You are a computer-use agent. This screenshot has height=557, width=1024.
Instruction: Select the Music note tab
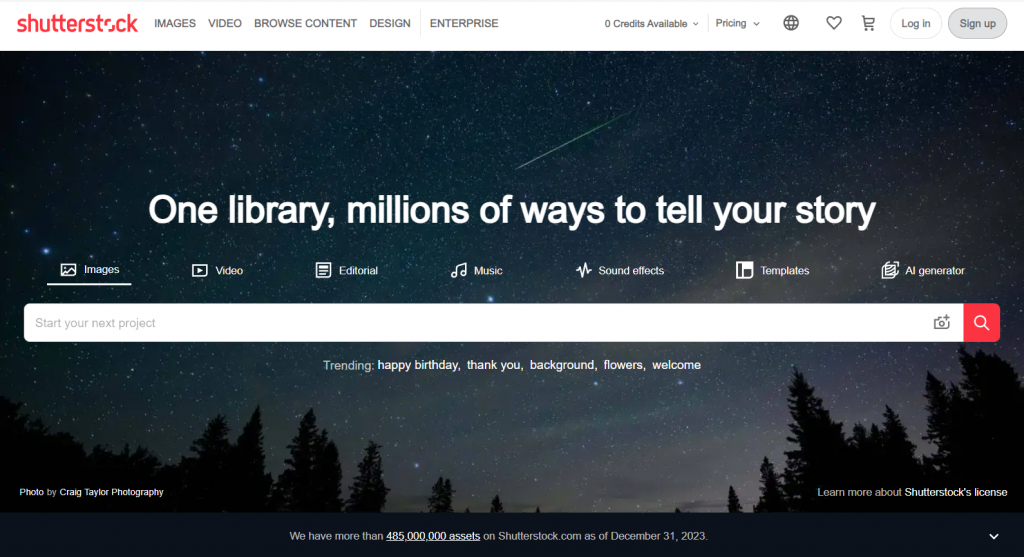coord(477,270)
